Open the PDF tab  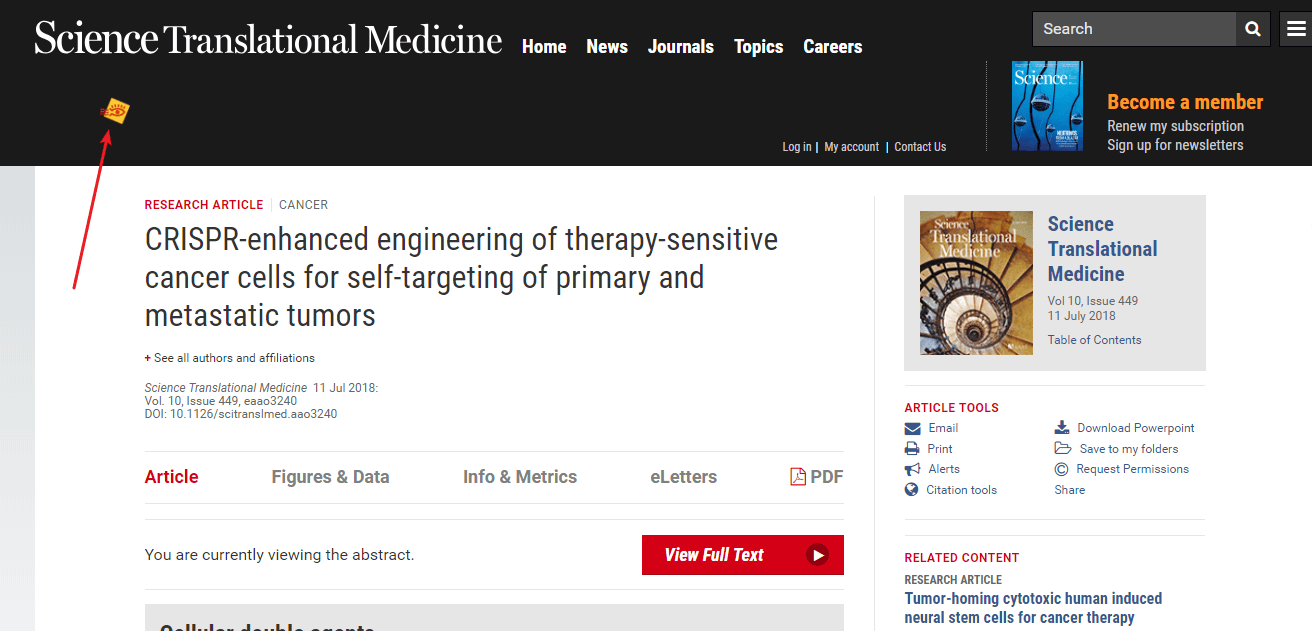(x=816, y=477)
